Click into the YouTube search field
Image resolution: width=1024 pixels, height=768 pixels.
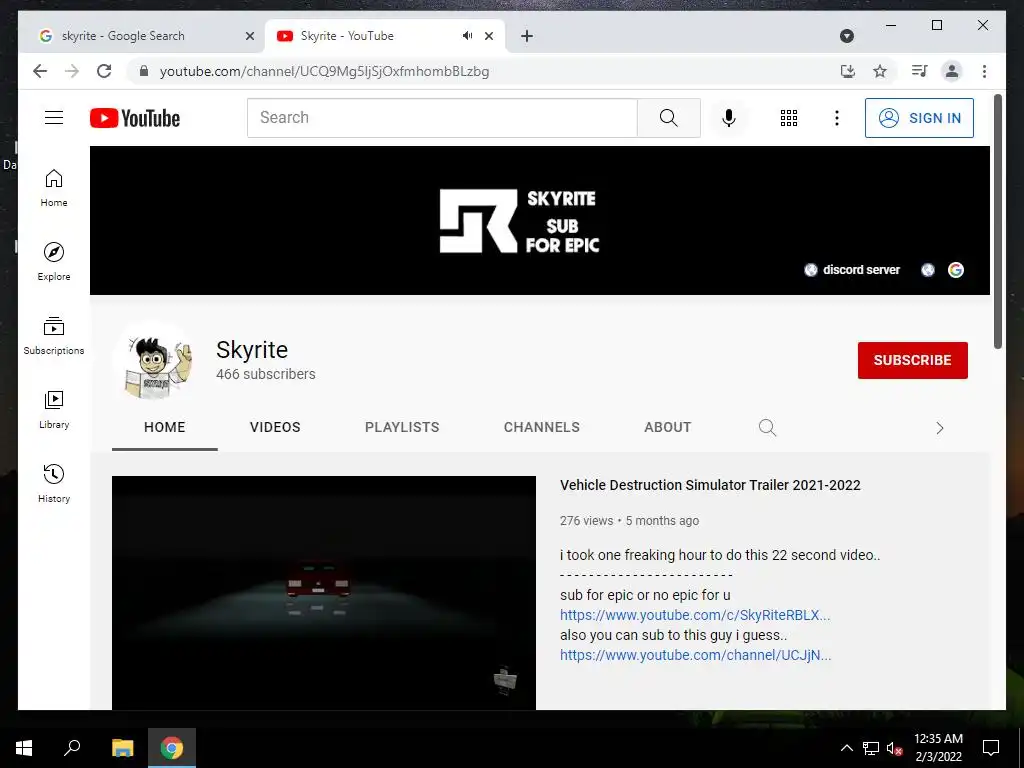click(x=442, y=118)
